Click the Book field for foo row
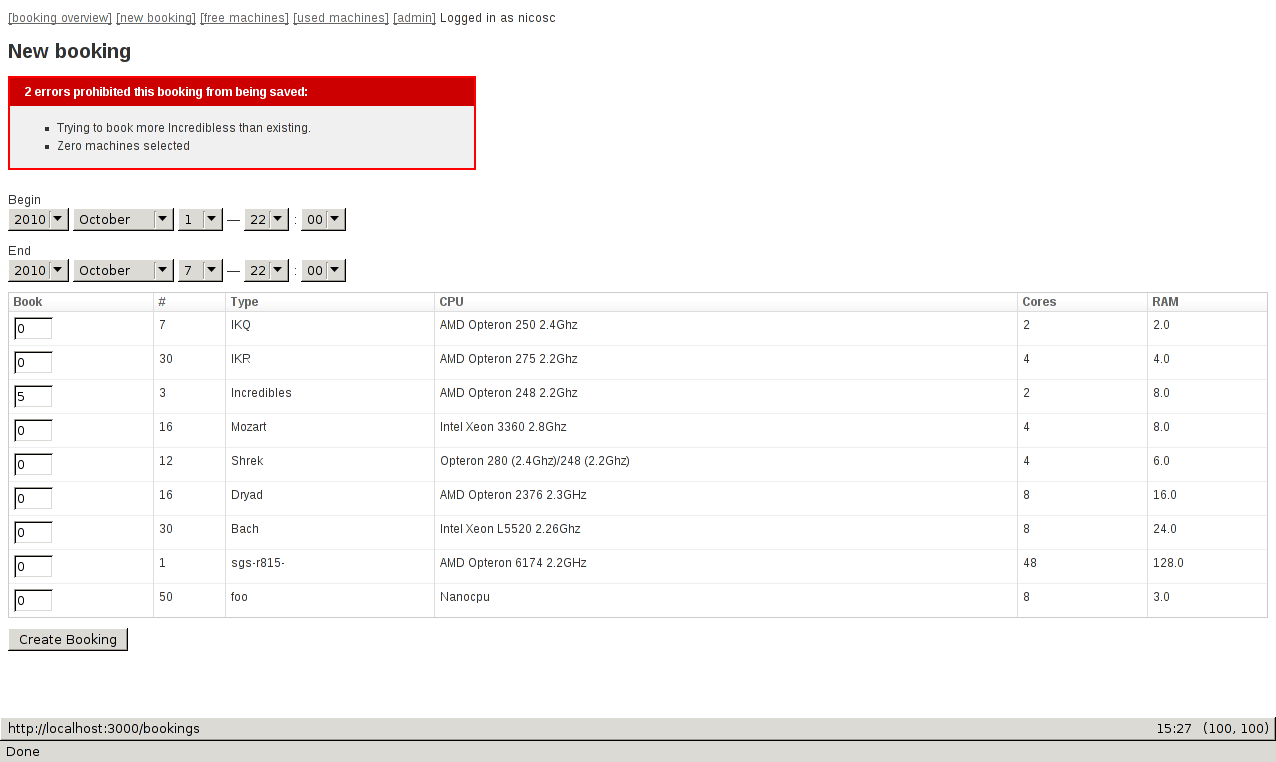This screenshot has width=1276, height=762. (33, 601)
